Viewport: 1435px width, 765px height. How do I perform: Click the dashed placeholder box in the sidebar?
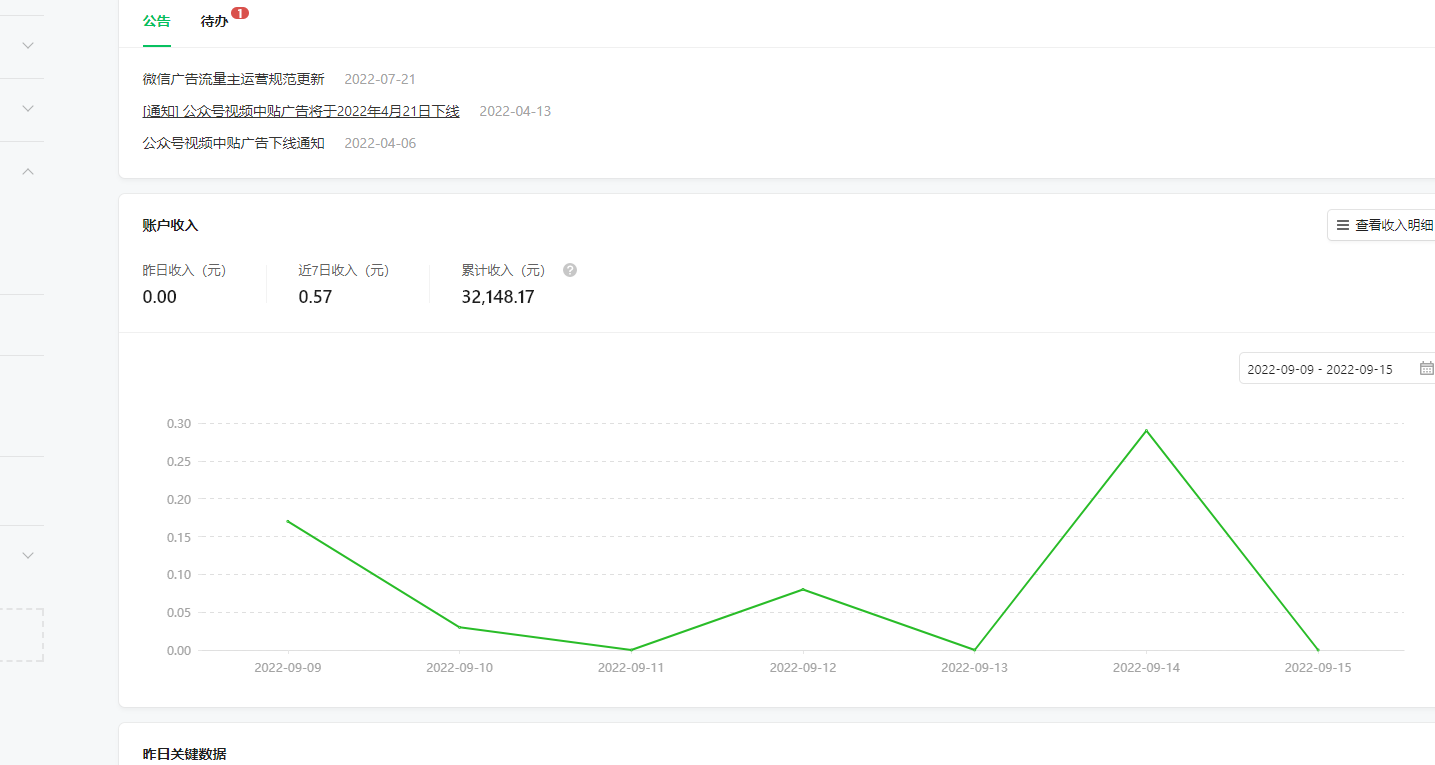click(20, 634)
